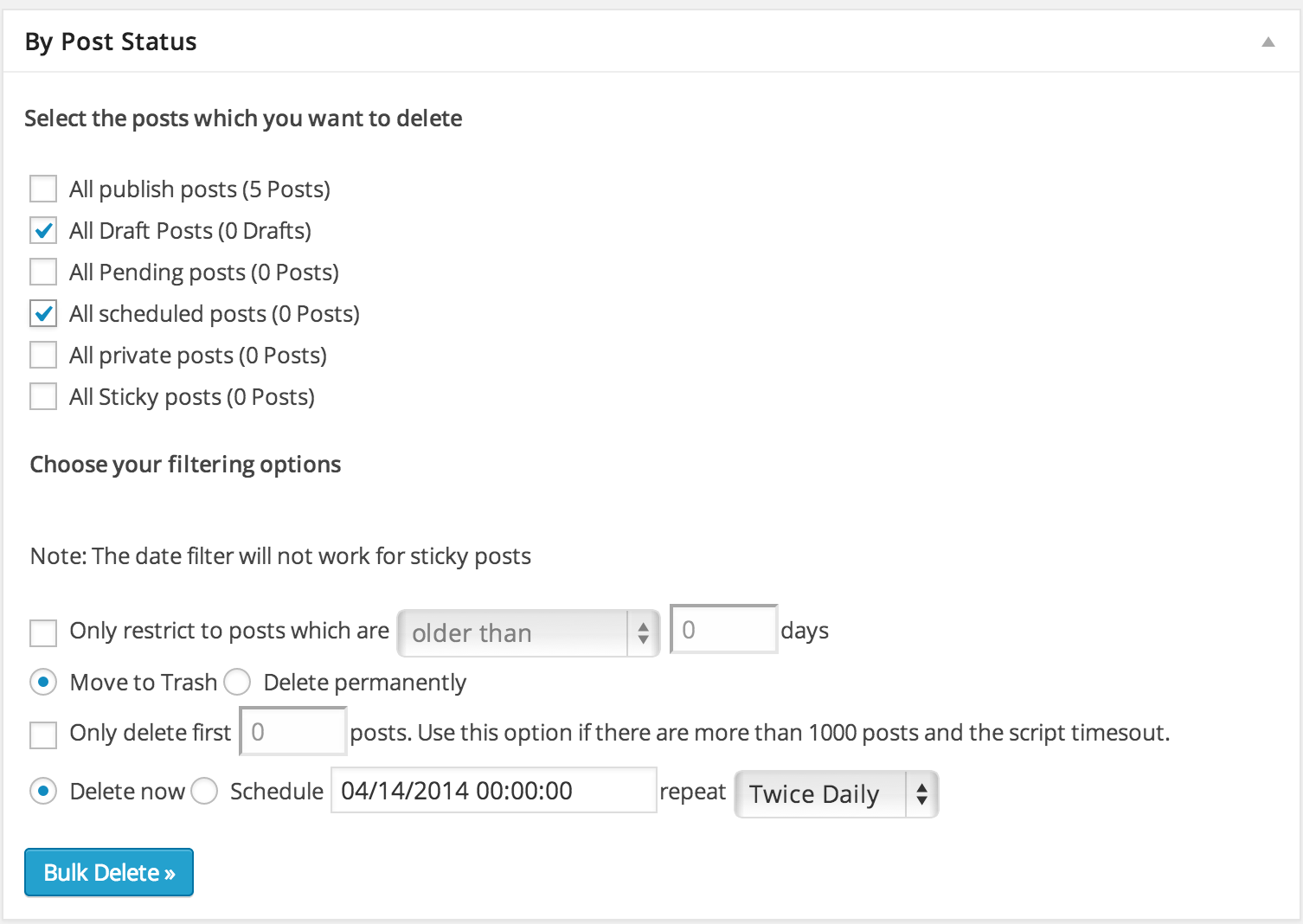Check the Only delete first checkbox
1303x924 pixels.
pos(43,735)
